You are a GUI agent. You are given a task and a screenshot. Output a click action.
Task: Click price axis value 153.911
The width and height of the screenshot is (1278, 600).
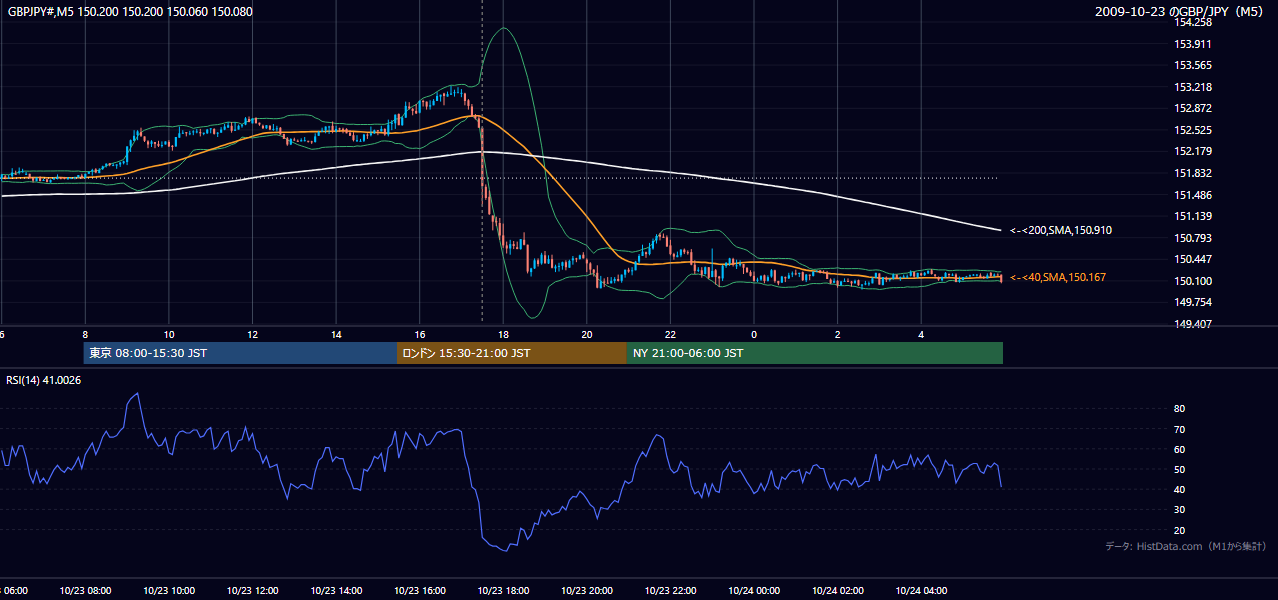[x=1194, y=44]
